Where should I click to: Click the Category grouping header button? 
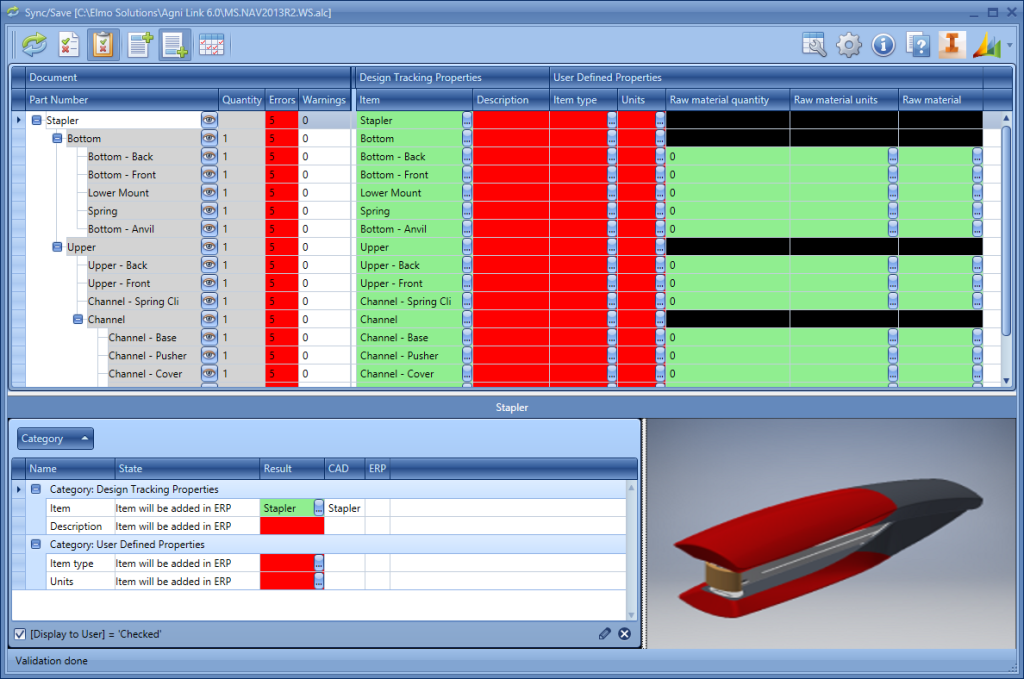coord(54,438)
